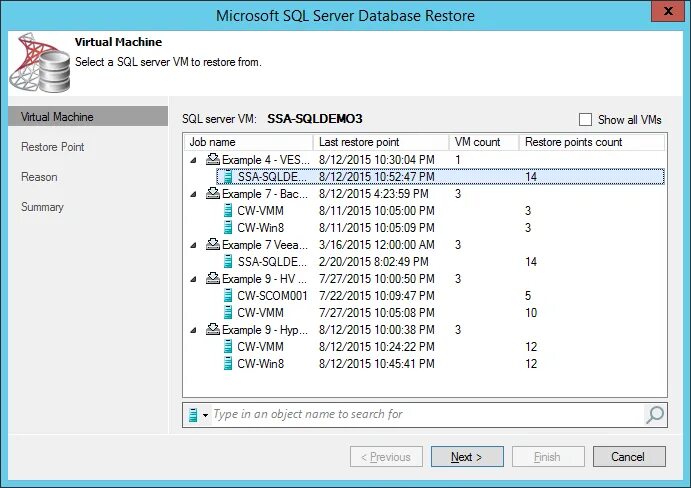The image size is (691, 488).
Task: Collapse the Example 9 - HV job node
Action: [x=193, y=279]
